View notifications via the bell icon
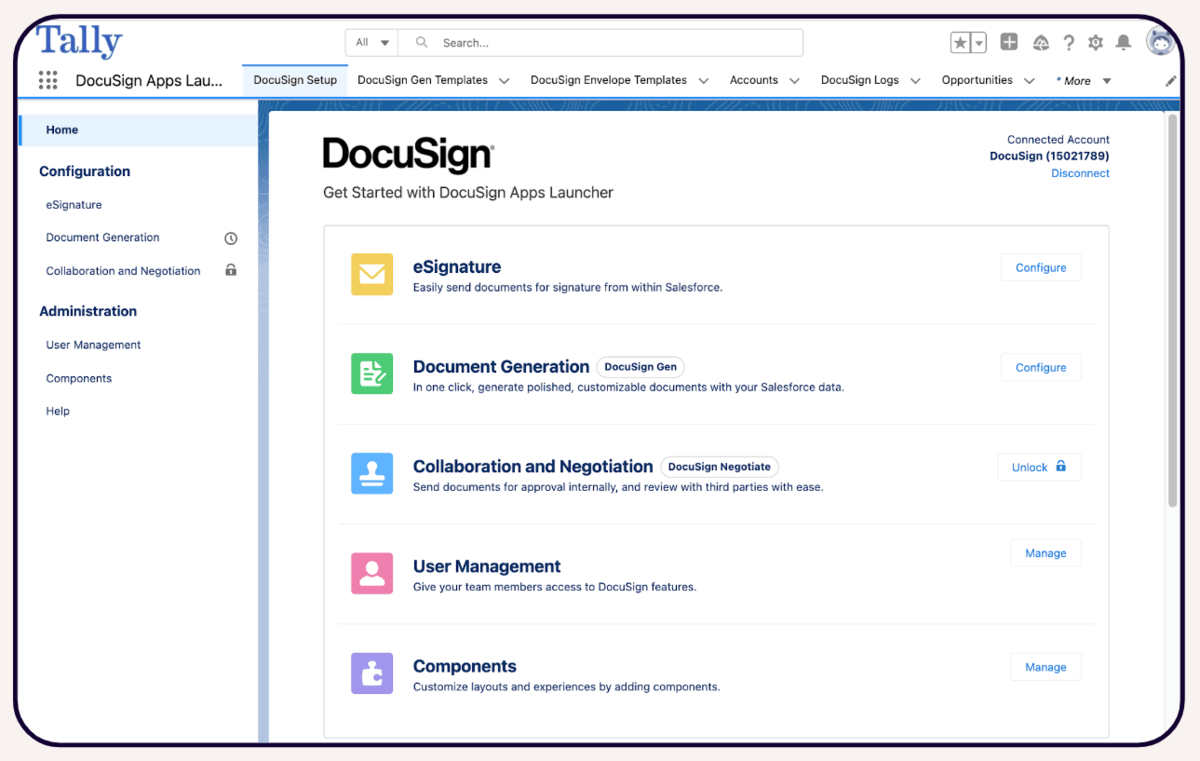1200x761 pixels. click(1122, 42)
